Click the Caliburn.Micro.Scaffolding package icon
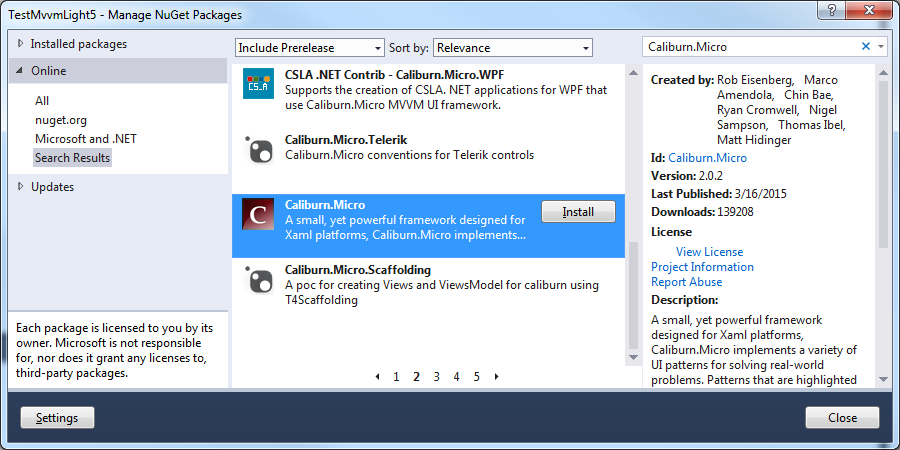 (x=258, y=279)
